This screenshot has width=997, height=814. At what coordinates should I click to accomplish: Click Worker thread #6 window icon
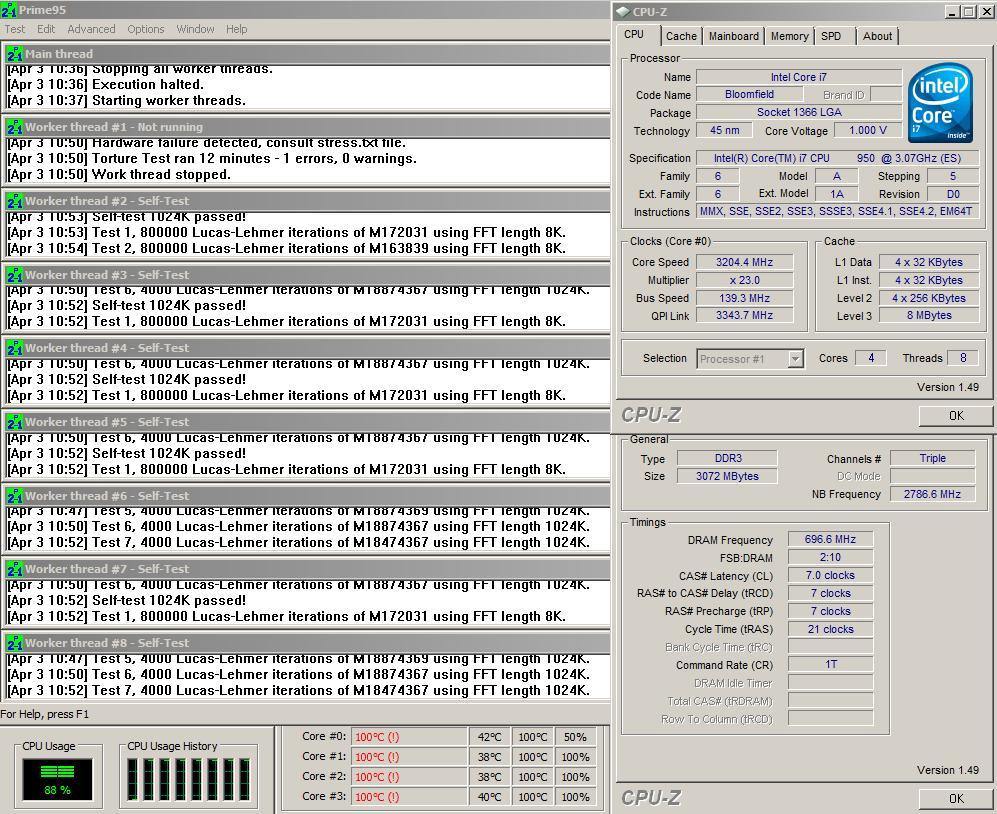15,495
